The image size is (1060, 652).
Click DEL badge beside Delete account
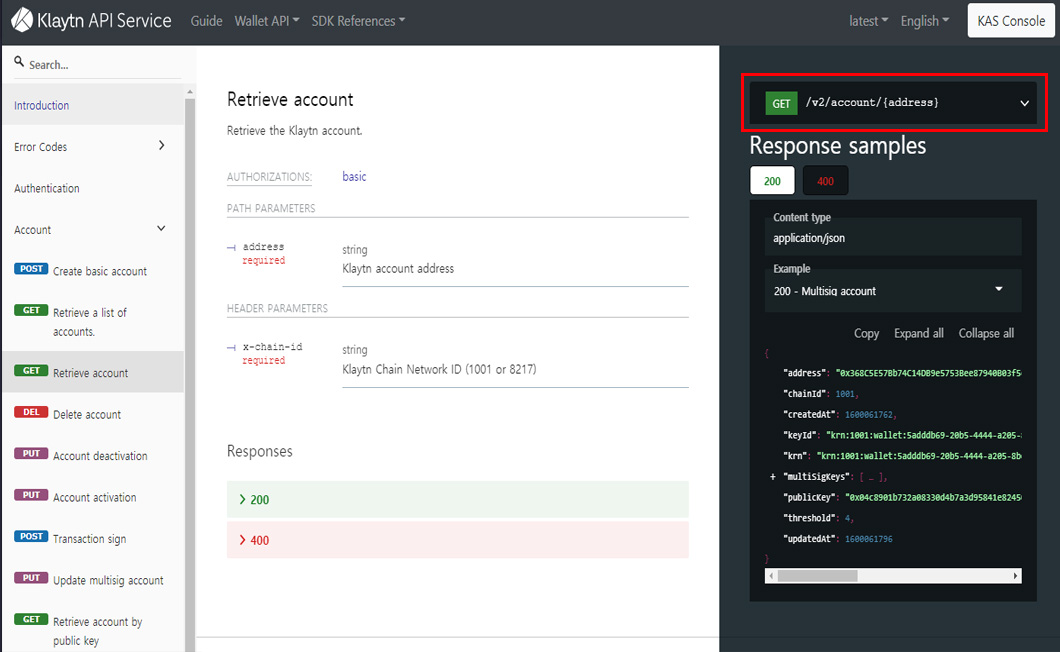[31, 412]
